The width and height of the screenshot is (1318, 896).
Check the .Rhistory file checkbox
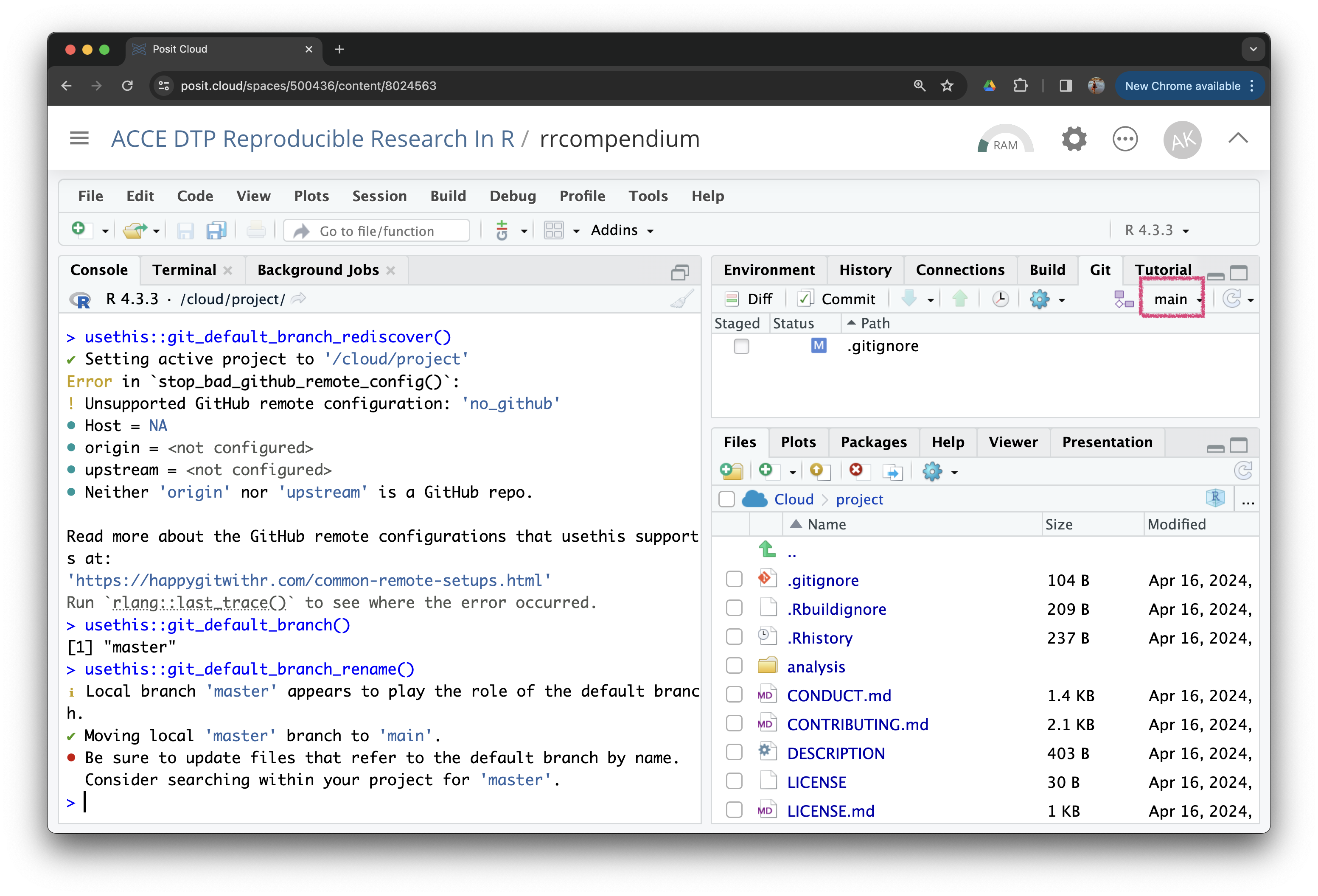pyautogui.click(x=734, y=637)
